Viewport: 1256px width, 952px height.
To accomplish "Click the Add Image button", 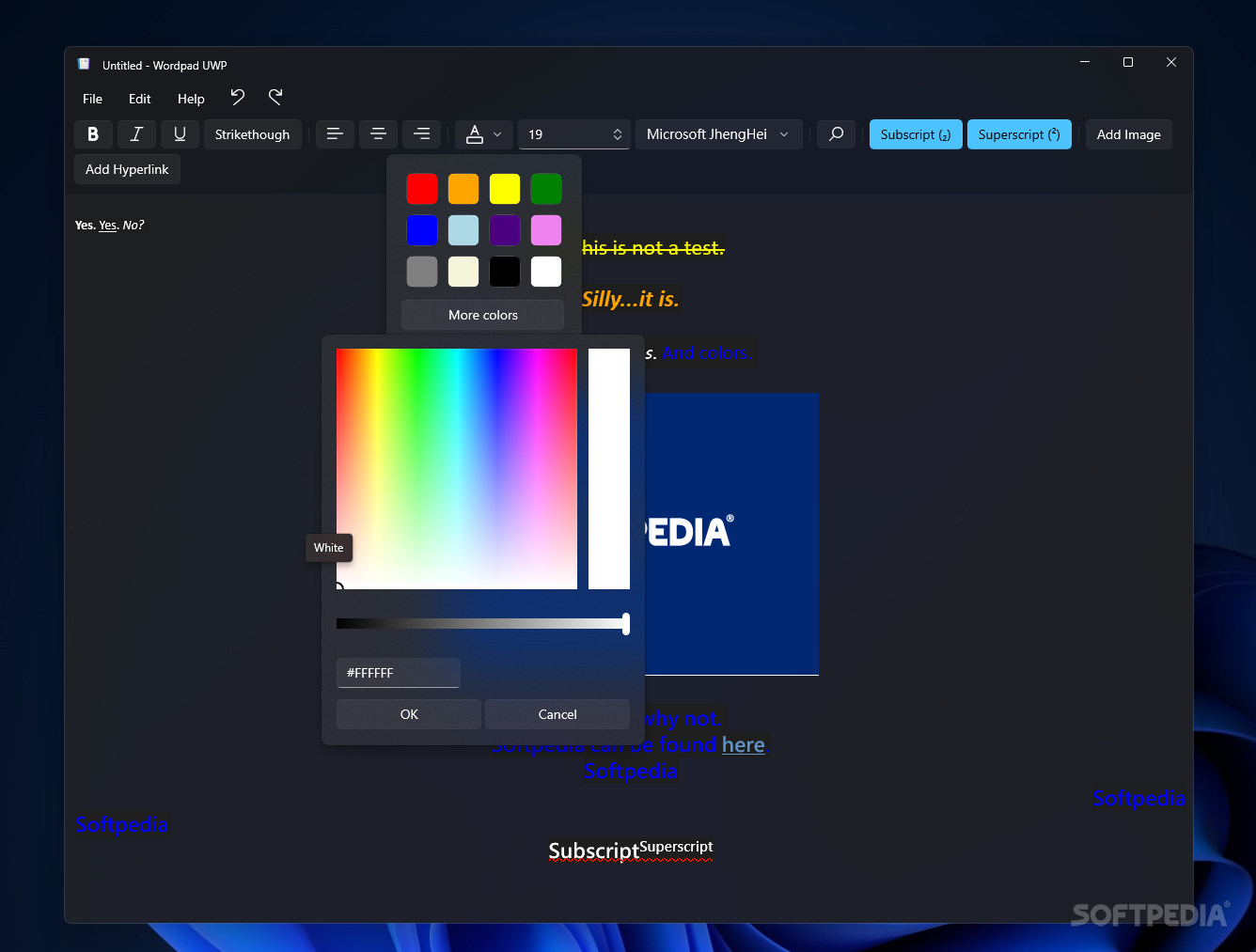I will 1128,134.
